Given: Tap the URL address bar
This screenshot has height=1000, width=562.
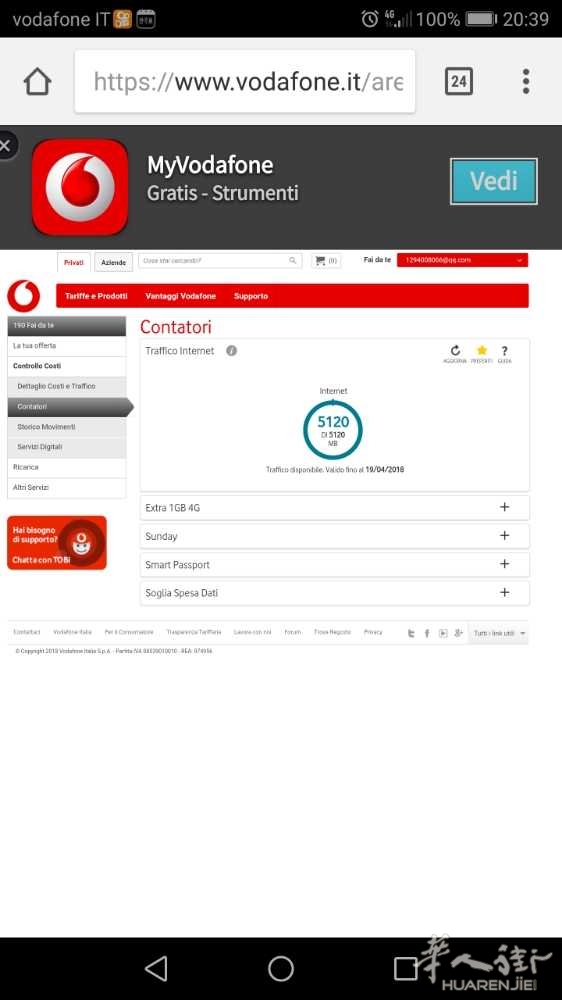Looking at the screenshot, I should coord(245,82).
